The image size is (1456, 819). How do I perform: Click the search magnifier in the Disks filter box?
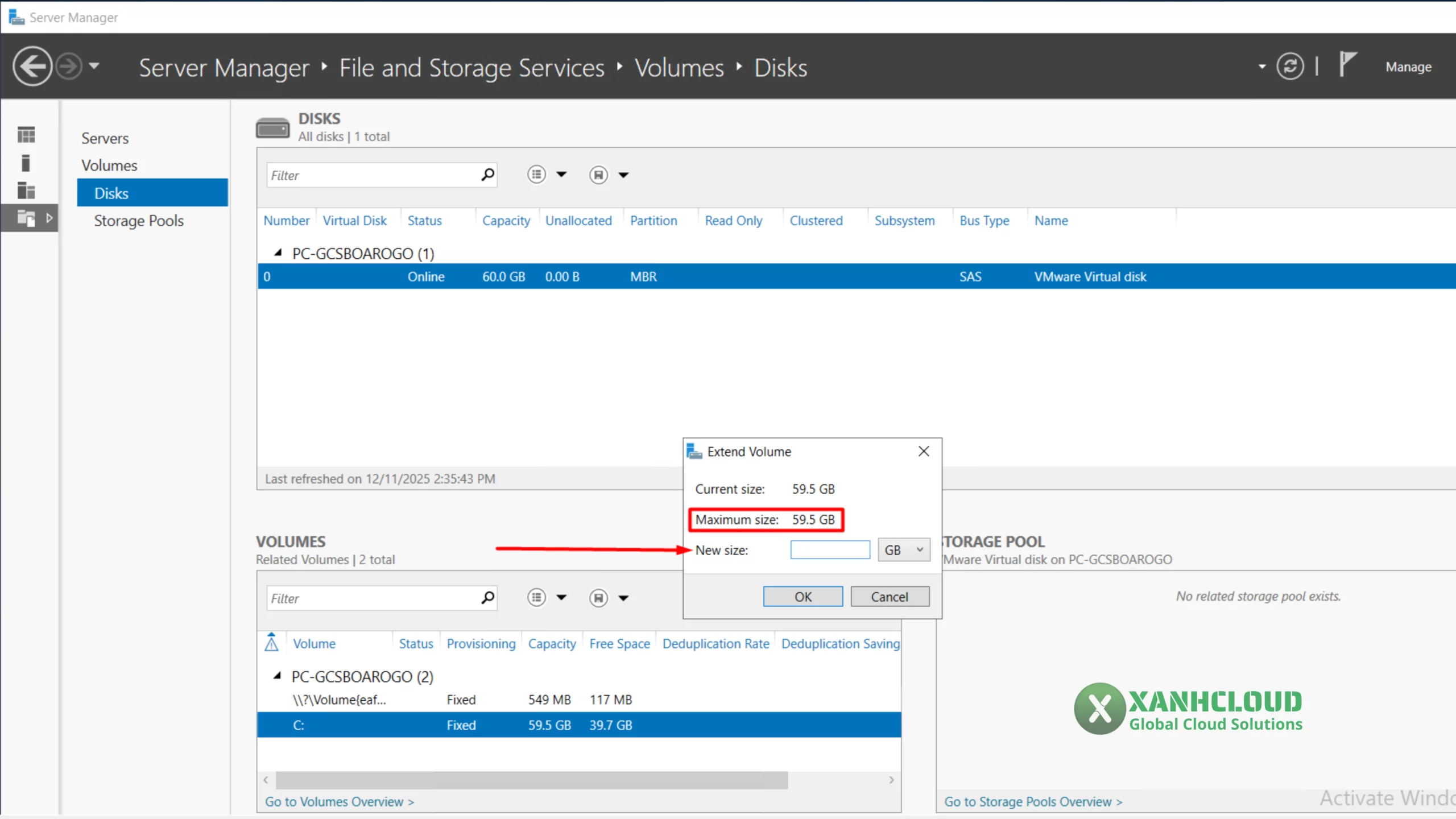click(487, 175)
